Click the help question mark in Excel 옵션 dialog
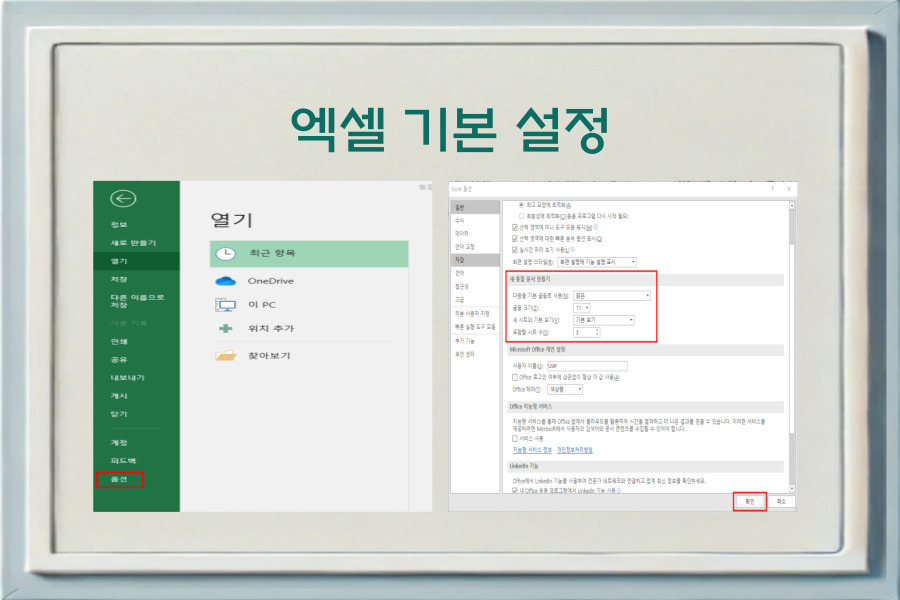900x600 pixels. [772, 189]
